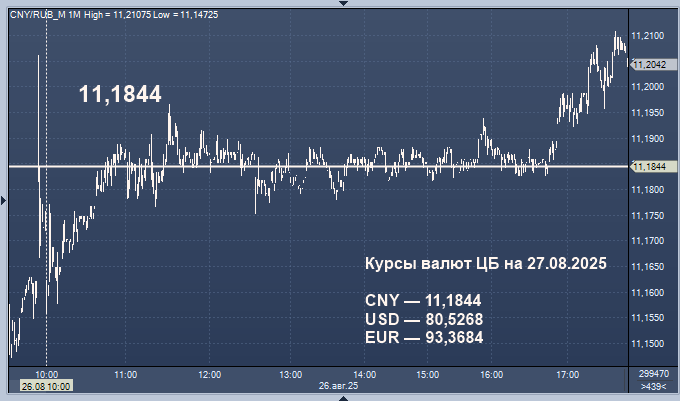Click the 11,2100 price axis label
680x401 pixels.
coord(649,36)
